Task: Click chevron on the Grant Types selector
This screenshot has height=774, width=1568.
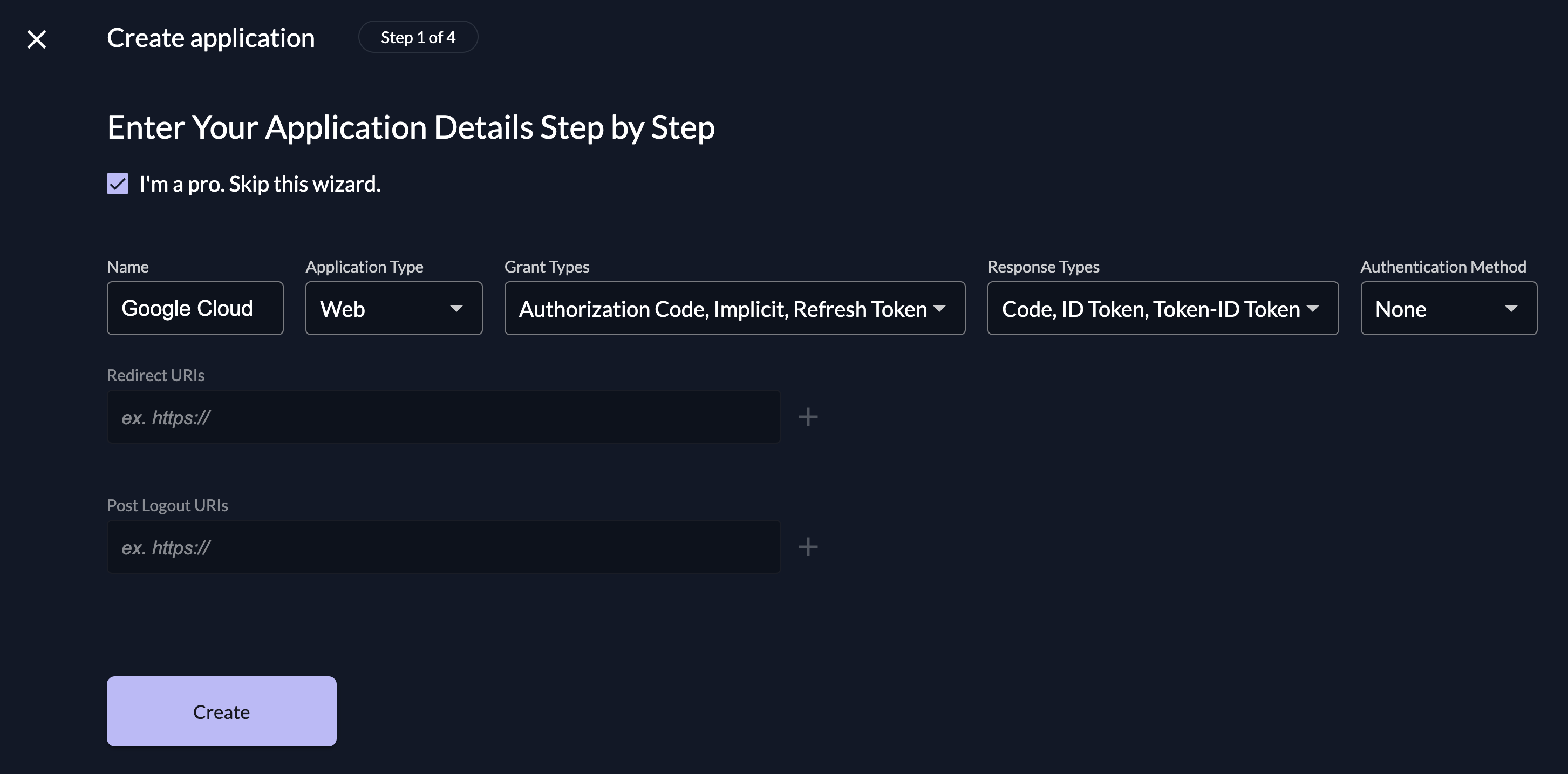Action: (x=940, y=309)
